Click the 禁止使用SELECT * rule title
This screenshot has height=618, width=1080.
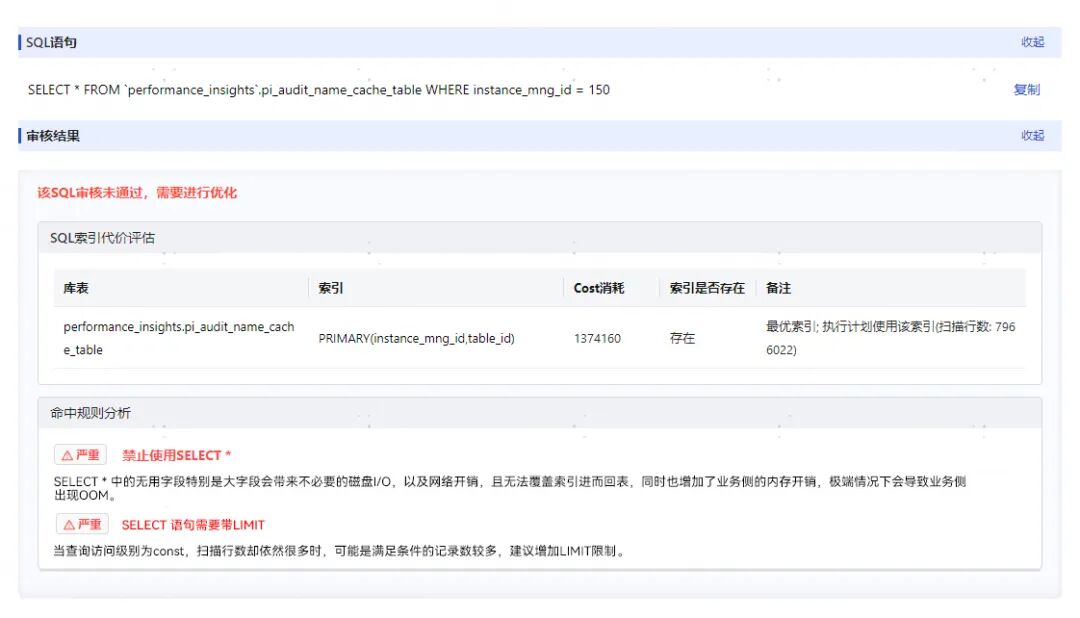(176, 455)
